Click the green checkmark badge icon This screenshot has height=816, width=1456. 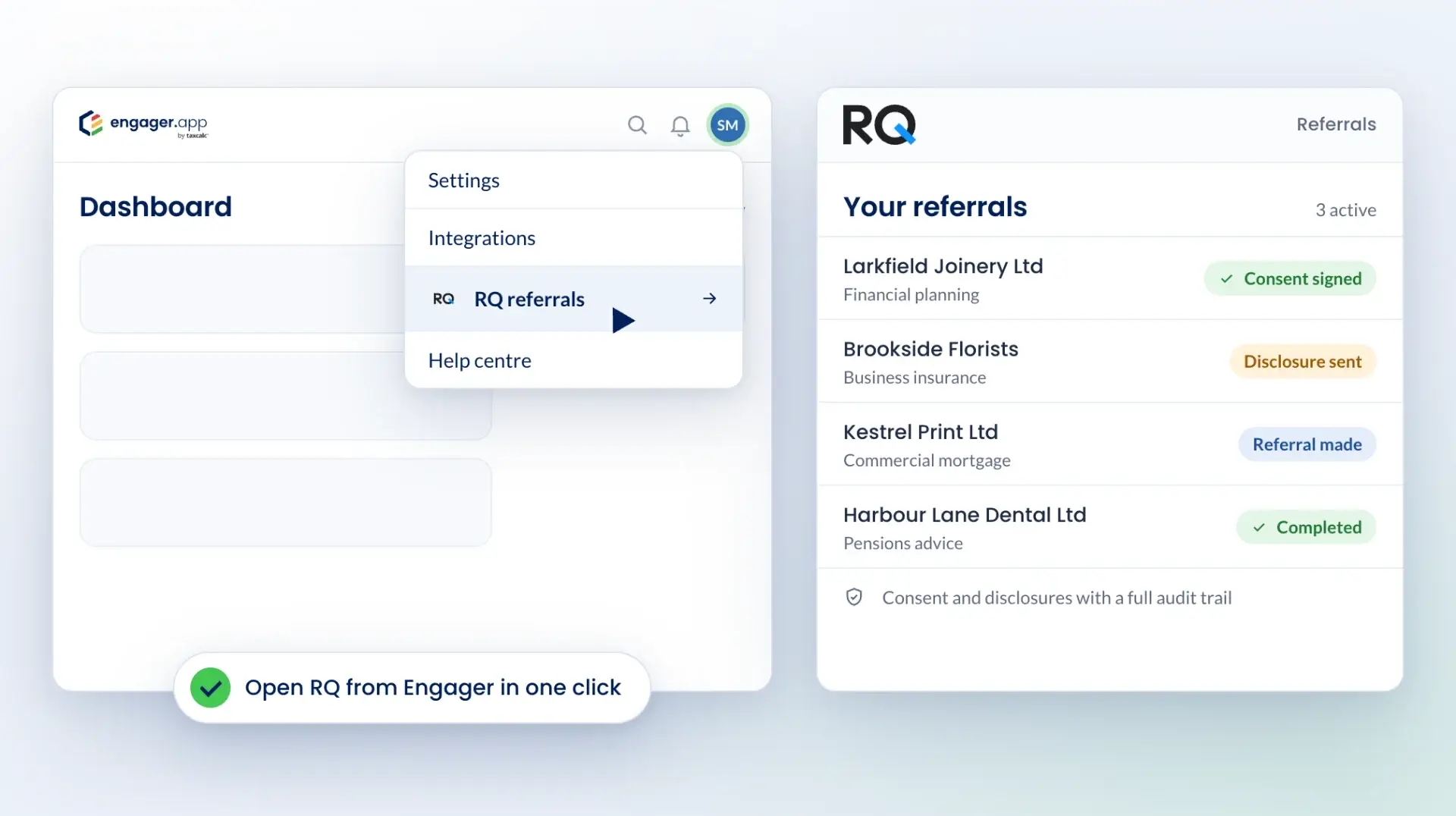pyautogui.click(x=210, y=688)
